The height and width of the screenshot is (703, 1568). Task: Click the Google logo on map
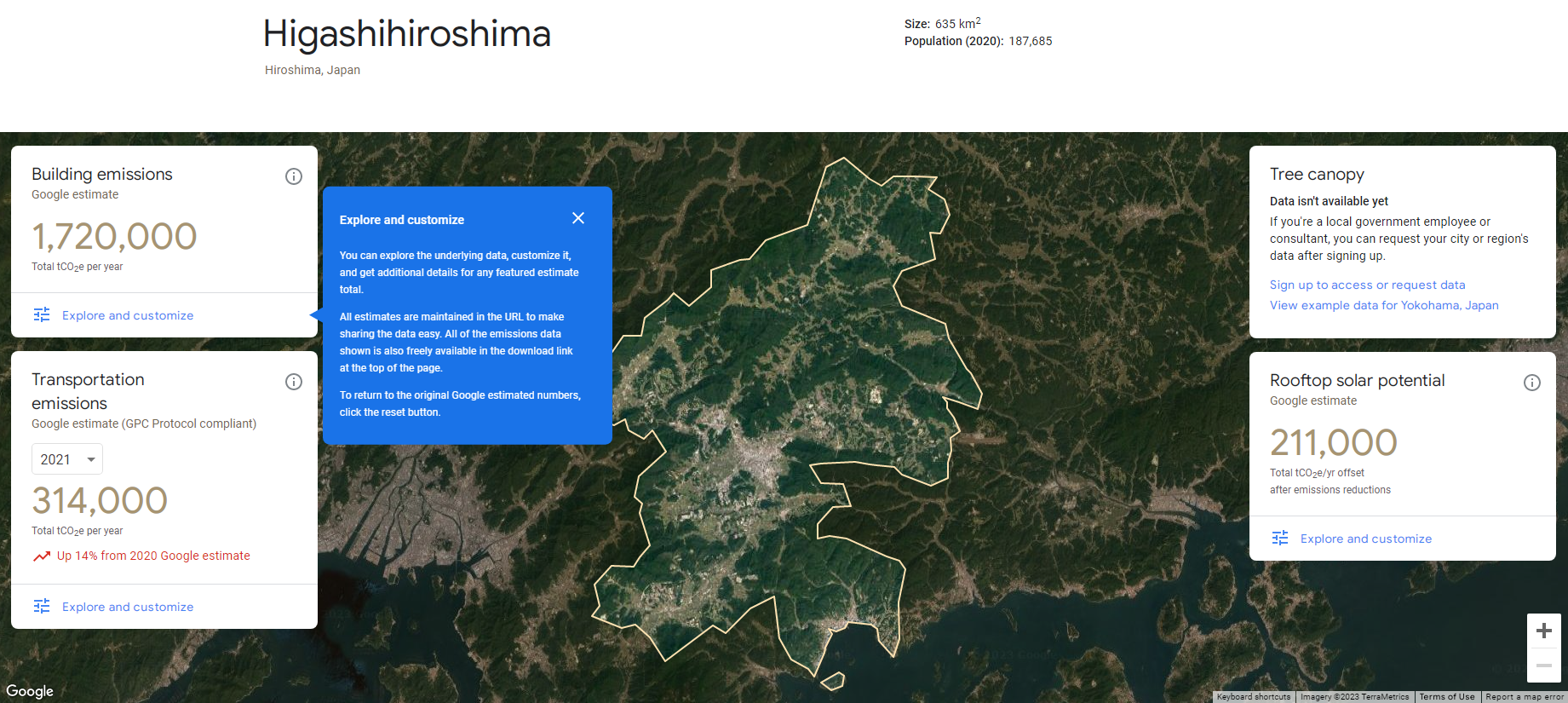point(30,691)
